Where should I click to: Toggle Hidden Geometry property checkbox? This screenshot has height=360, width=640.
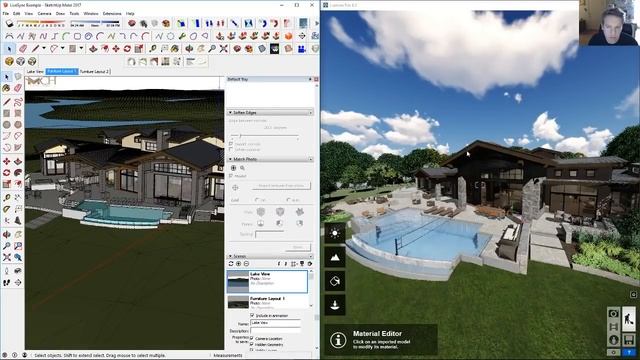[x=252, y=344]
